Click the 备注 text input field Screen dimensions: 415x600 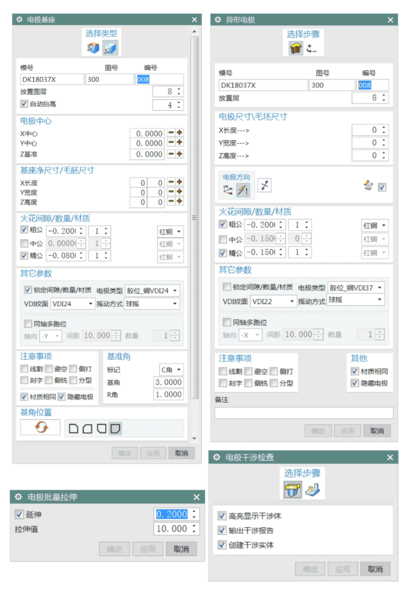304,413
